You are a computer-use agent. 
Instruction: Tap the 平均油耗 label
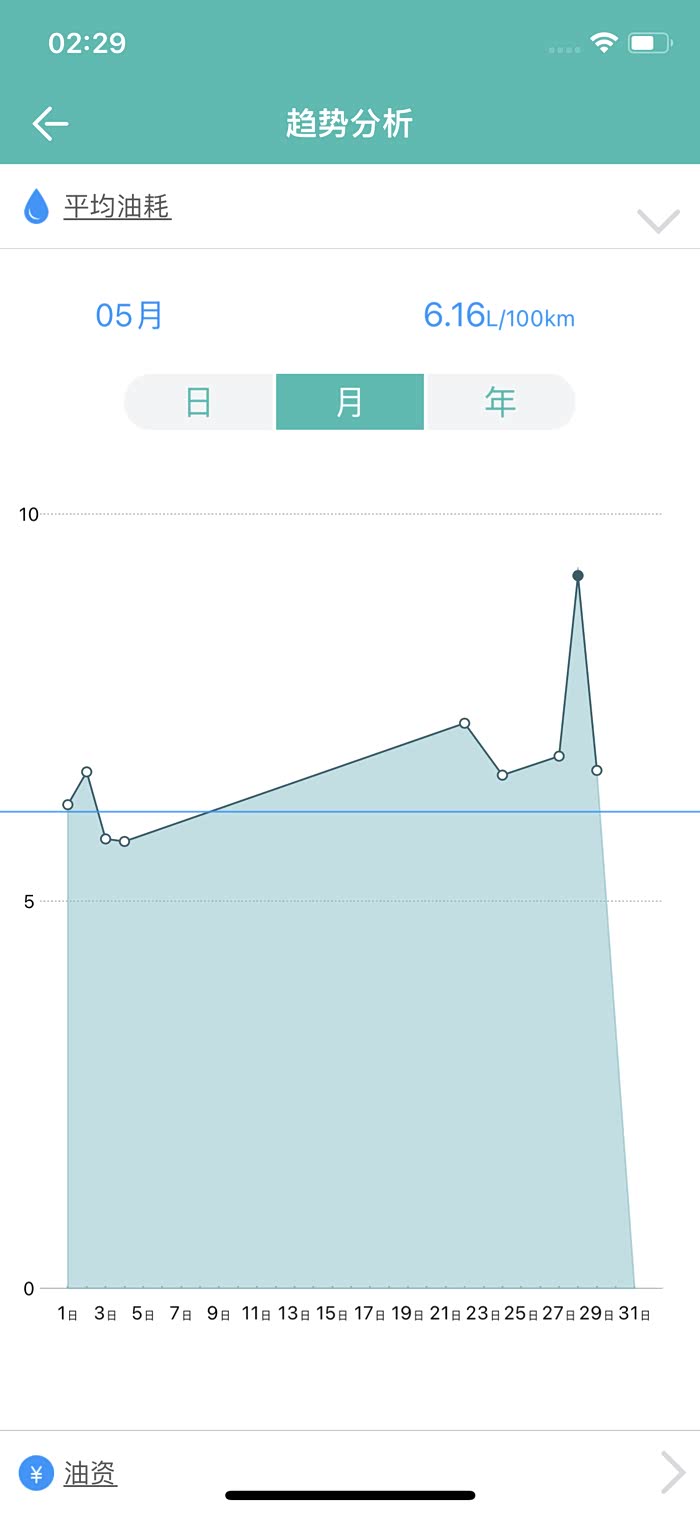(x=117, y=207)
